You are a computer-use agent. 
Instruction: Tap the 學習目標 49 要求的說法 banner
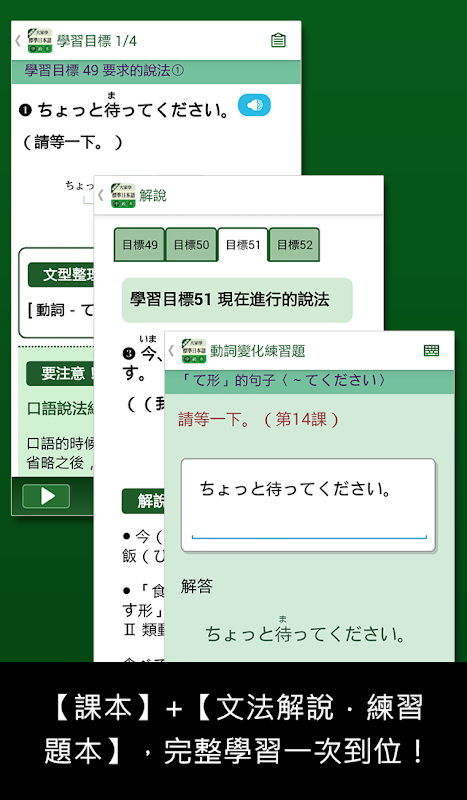tap(156, 72)
